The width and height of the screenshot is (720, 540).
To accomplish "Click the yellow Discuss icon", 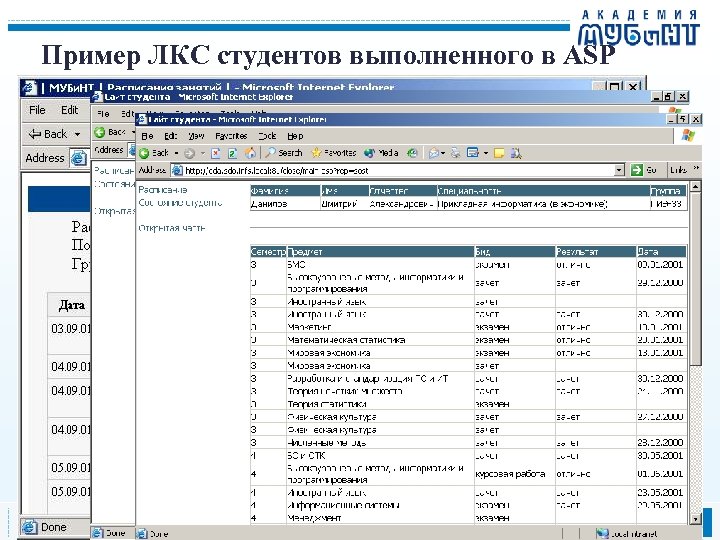I will 499,153.
